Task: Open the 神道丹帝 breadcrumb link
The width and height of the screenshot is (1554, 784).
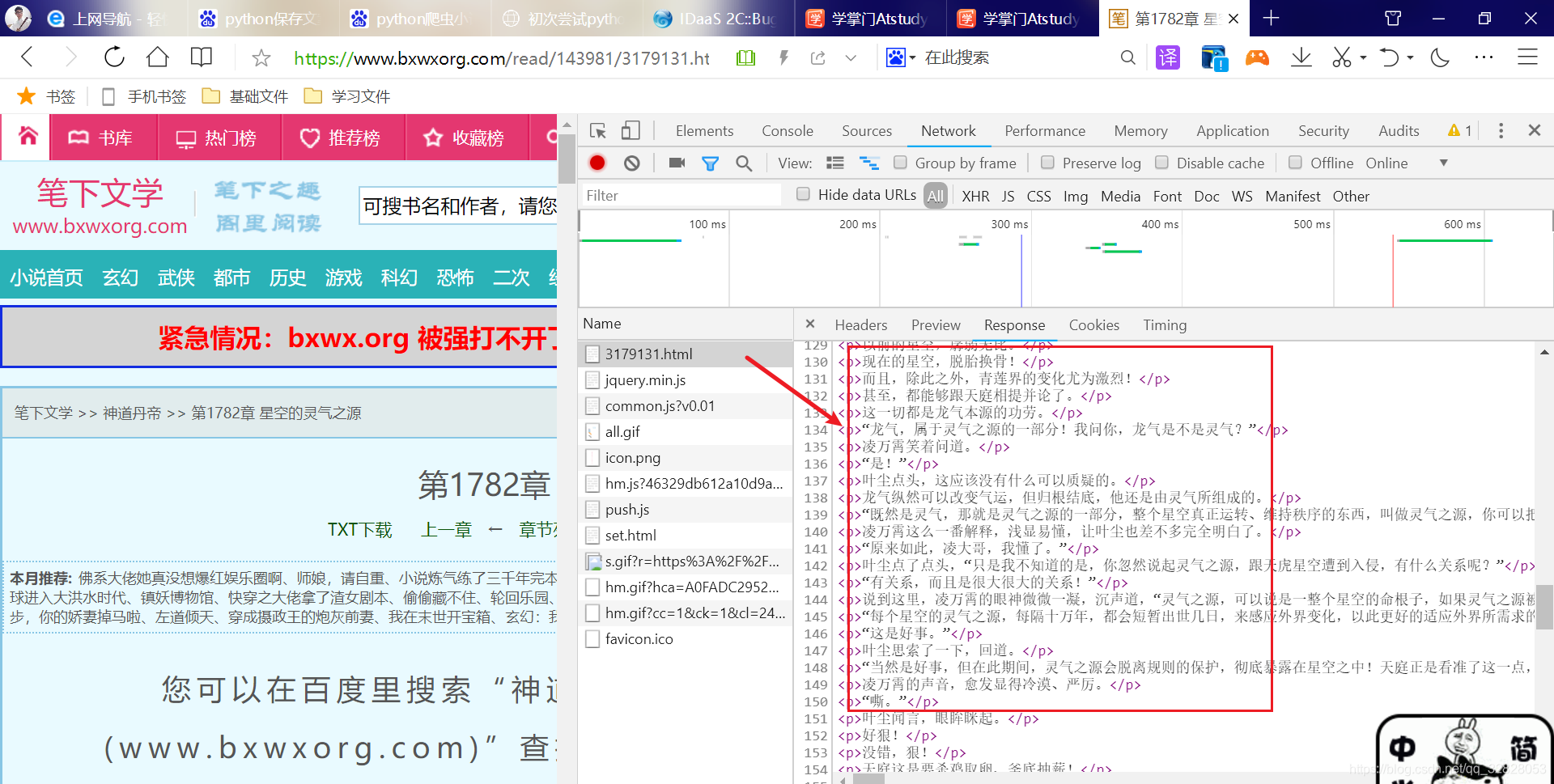Action: click(x=132, y=413)
